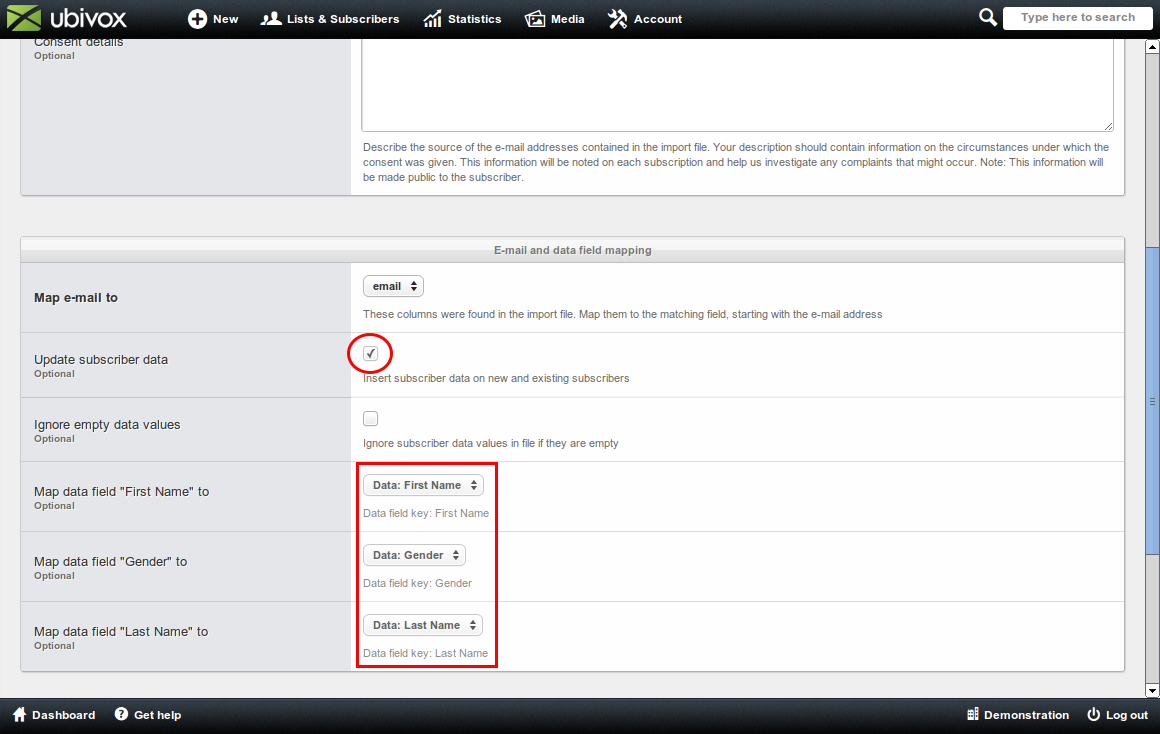Open the Map e-mail to dropdown
The width and height of the screenshot is (1160, 734).
pyautogui.click(x=394, y=286)
